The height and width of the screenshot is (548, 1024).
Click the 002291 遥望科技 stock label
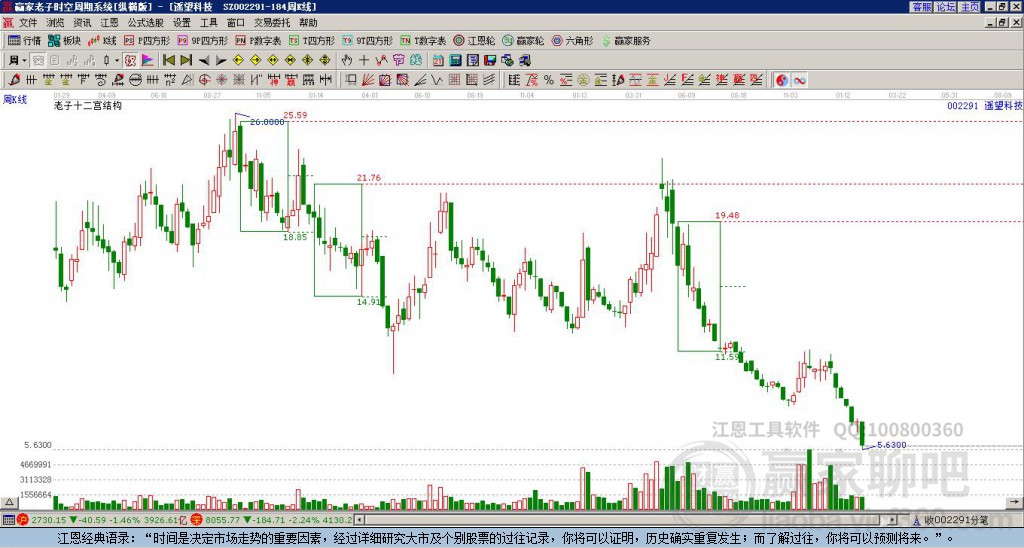tap(985, 105)
